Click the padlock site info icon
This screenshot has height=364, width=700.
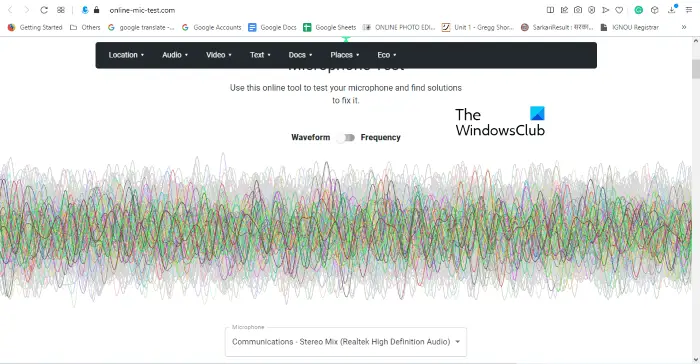(96, 10)
